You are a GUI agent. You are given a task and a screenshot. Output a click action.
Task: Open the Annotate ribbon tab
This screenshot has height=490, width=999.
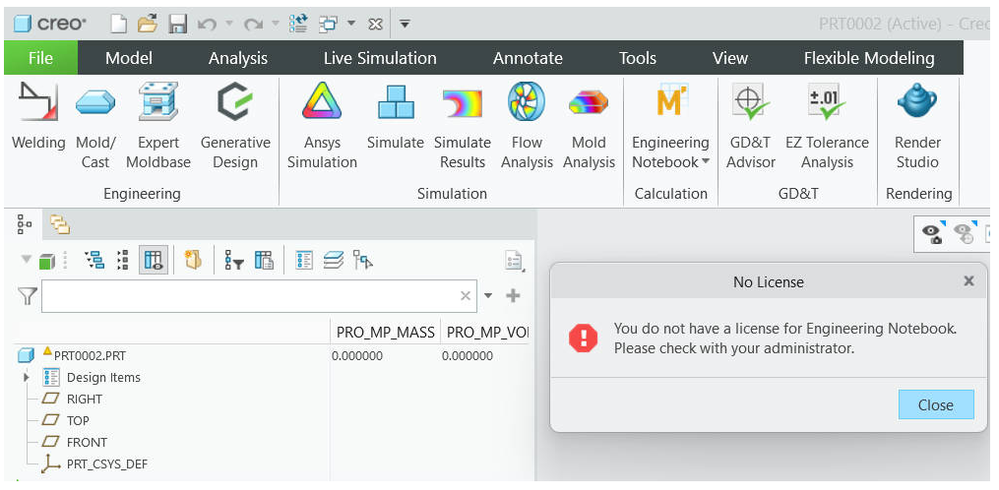click(x=527, y=58)
